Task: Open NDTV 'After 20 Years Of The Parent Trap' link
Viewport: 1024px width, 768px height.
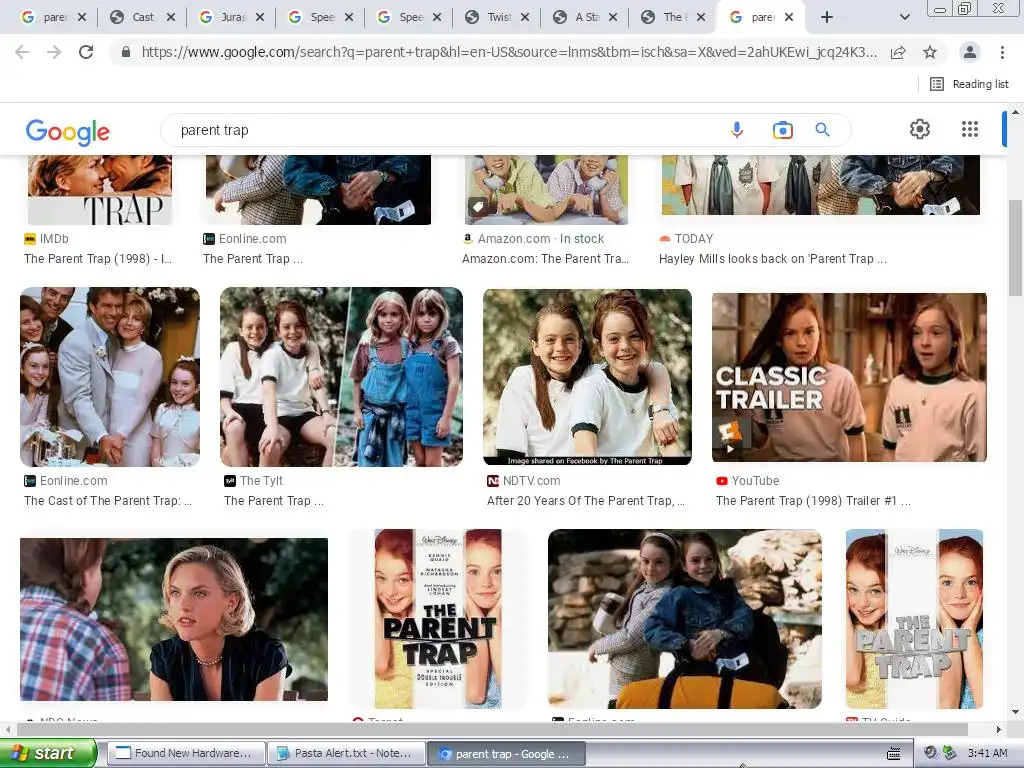Action: coord(586,500)
